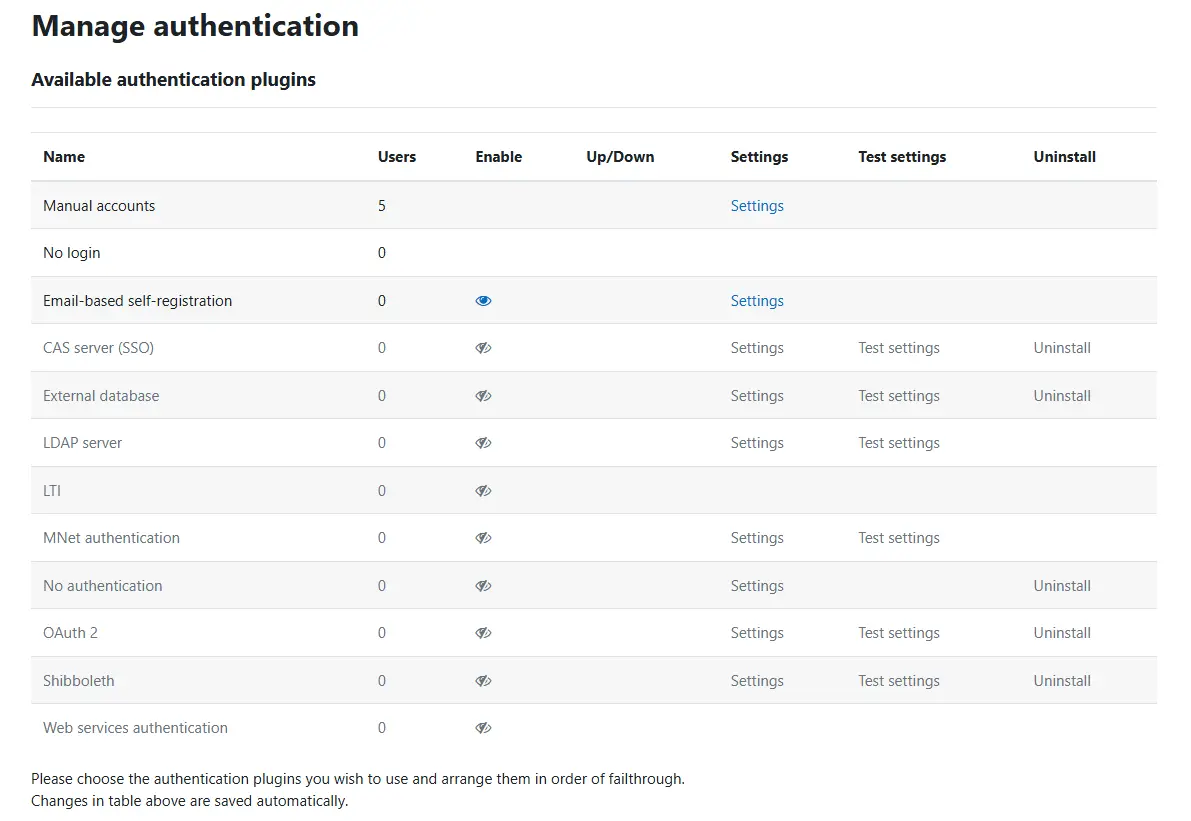Click Manage authentication page heading
The height and width of the screenshot is (821, 1191).
pos(195,26)
